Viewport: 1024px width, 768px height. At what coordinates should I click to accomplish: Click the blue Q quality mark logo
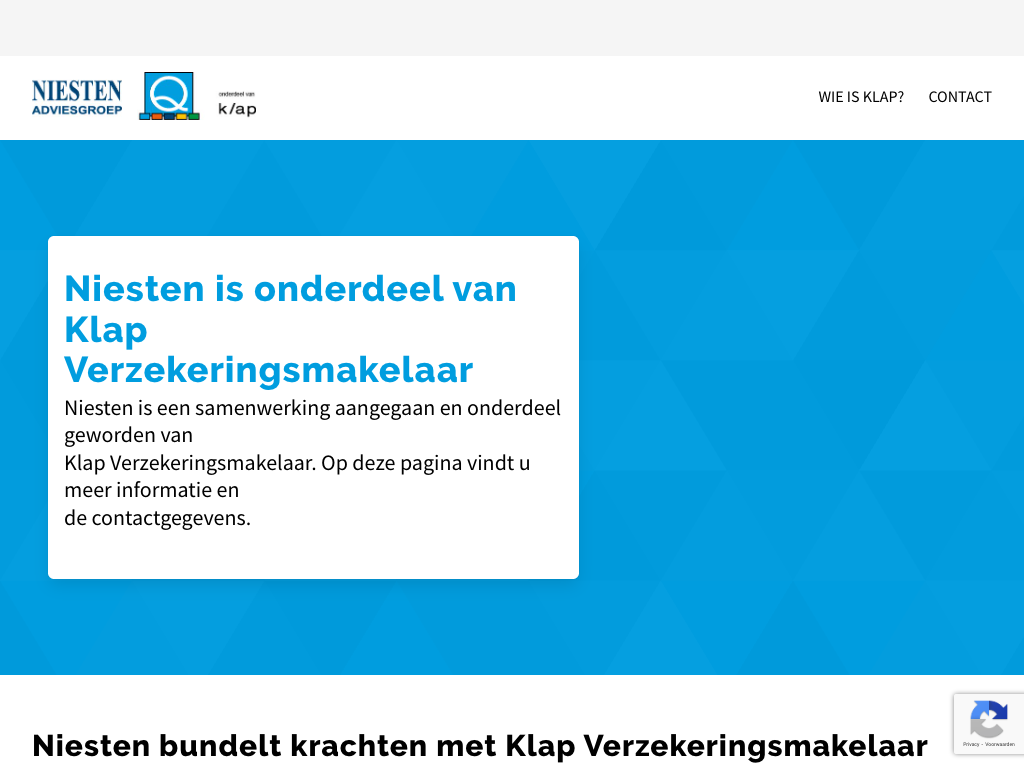pos(169,96)
